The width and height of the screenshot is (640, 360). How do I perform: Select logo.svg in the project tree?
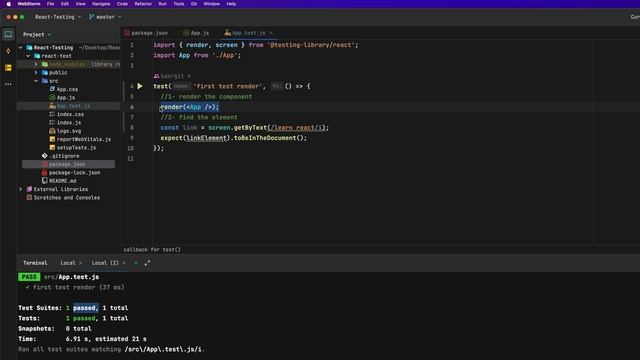(69, 131)
